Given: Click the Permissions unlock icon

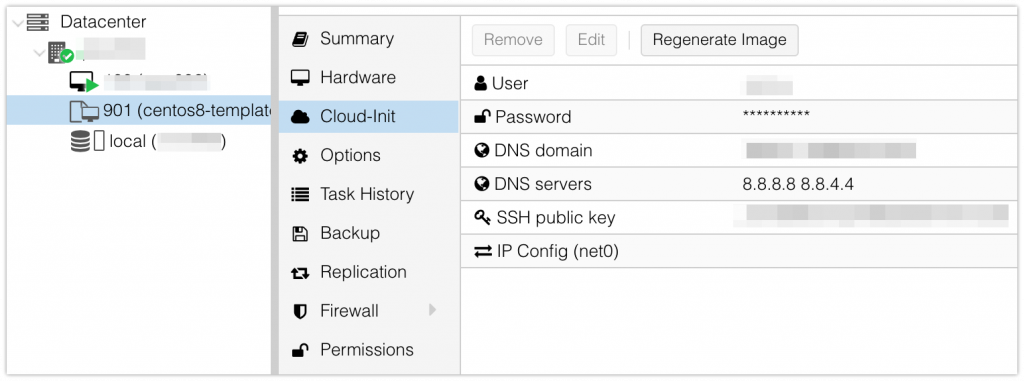Looking at the screenshot, I should pos(300,350).
